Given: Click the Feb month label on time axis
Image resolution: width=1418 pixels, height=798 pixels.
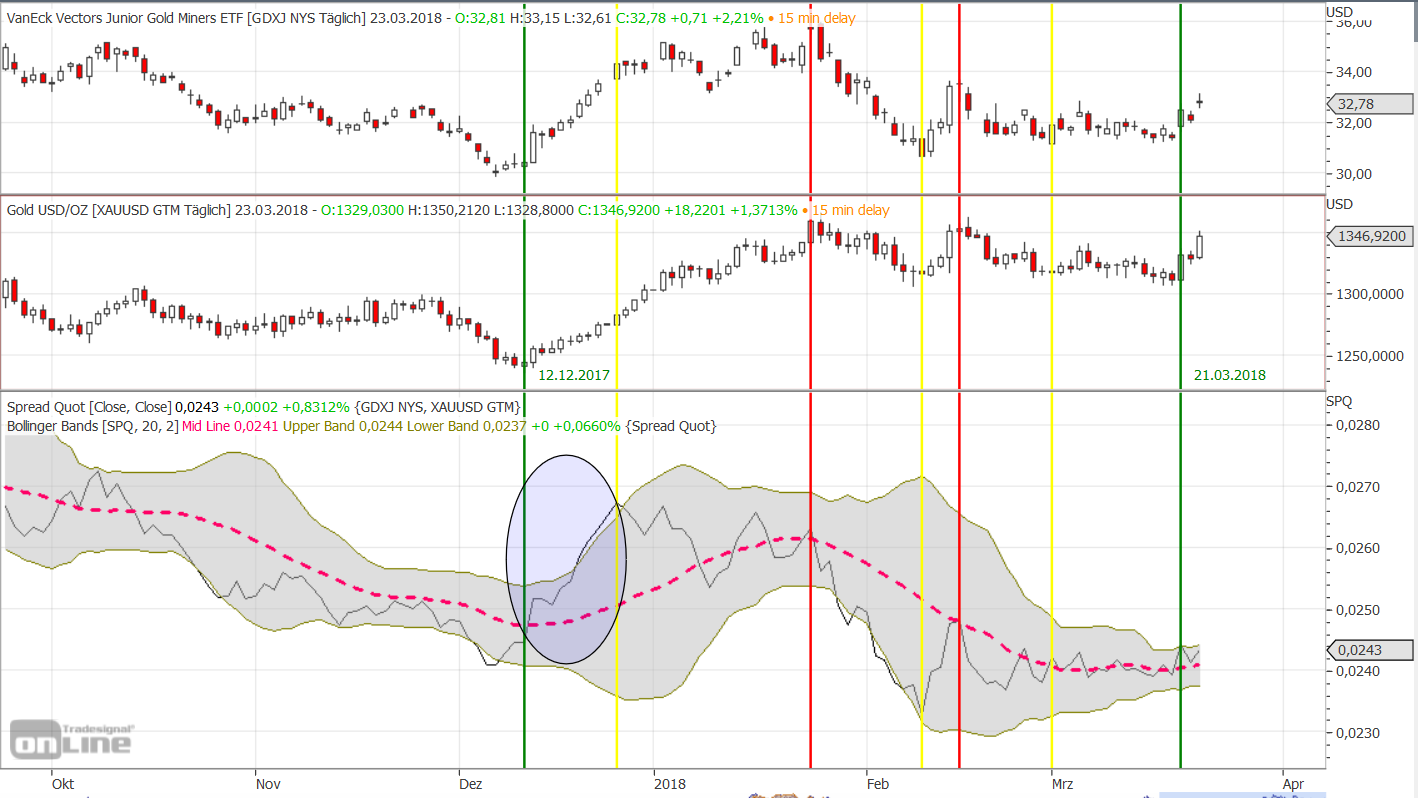Looking at the screenshot, I should 877,784.
